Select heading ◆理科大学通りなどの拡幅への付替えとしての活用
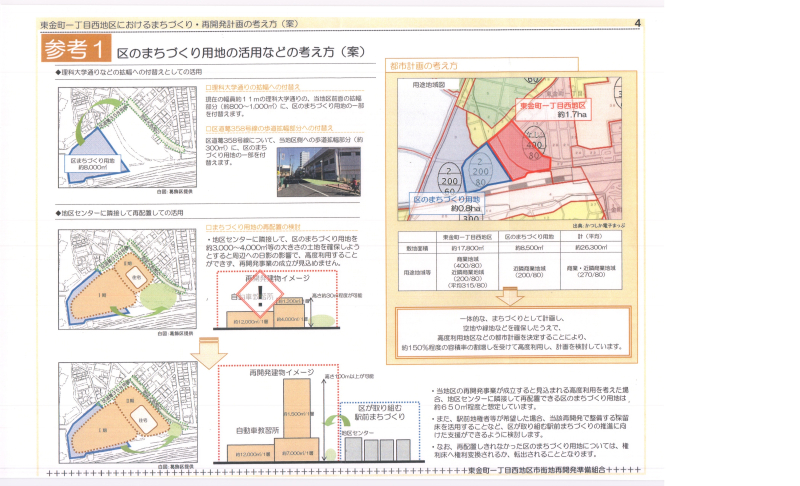The height and width of the screenshot is (486, 800). [x=129, y=72]
